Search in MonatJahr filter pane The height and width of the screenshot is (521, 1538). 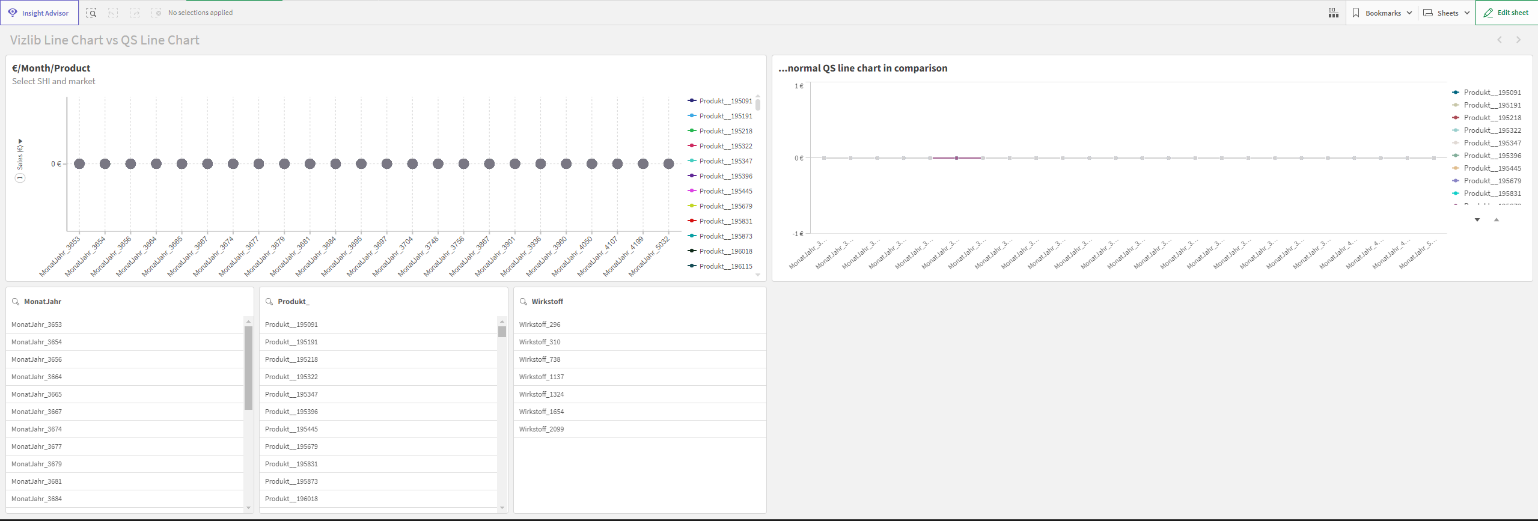[x=16, y=301]
